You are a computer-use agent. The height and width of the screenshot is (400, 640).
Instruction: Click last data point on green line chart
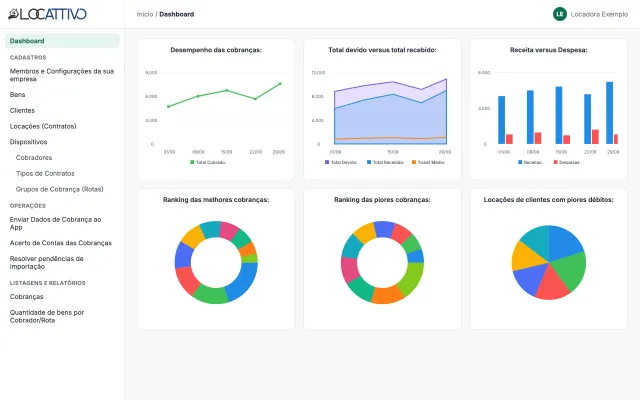(x=280, y=84)
